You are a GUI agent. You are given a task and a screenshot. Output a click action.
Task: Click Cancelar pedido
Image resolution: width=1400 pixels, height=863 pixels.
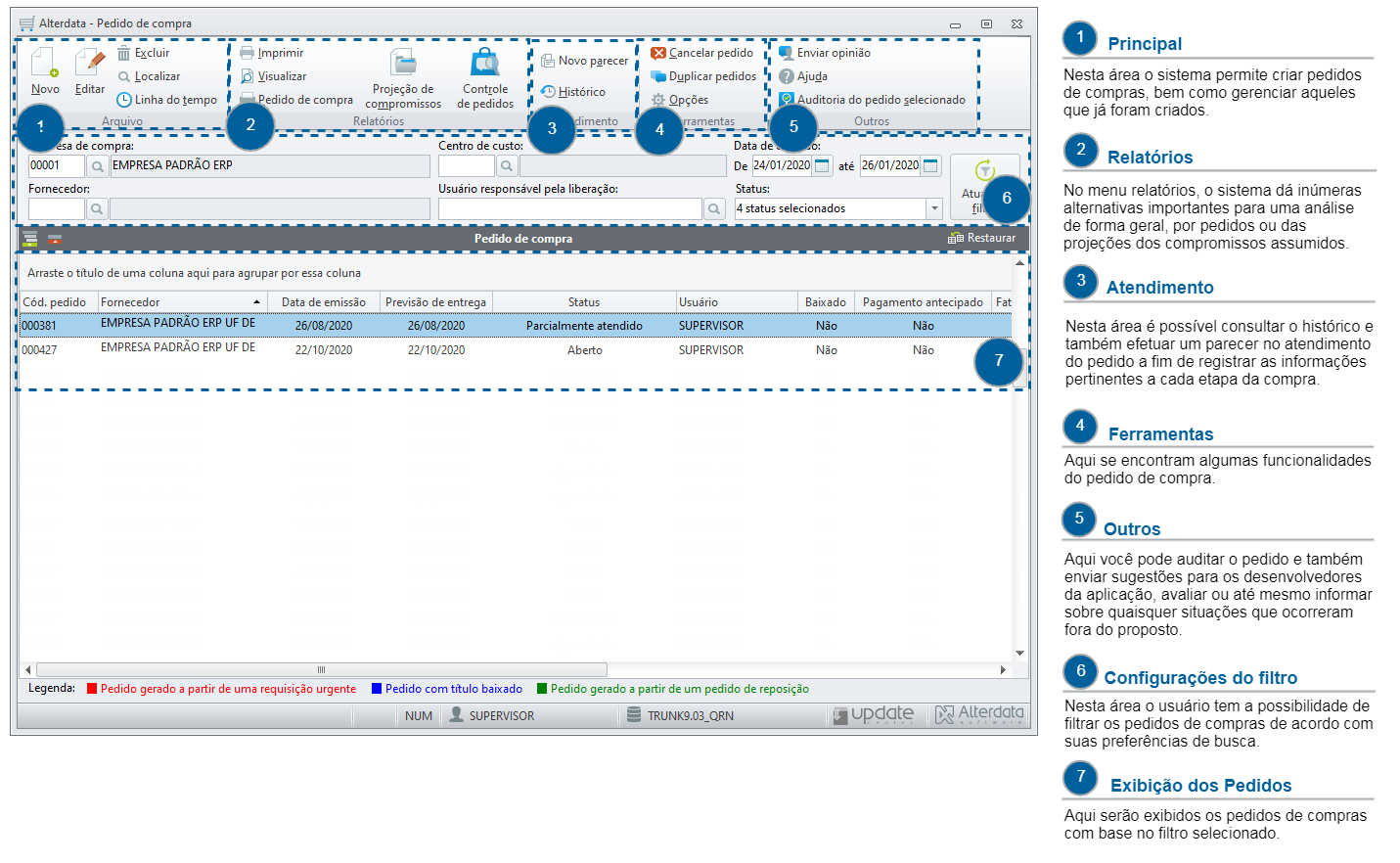point(702,53)
